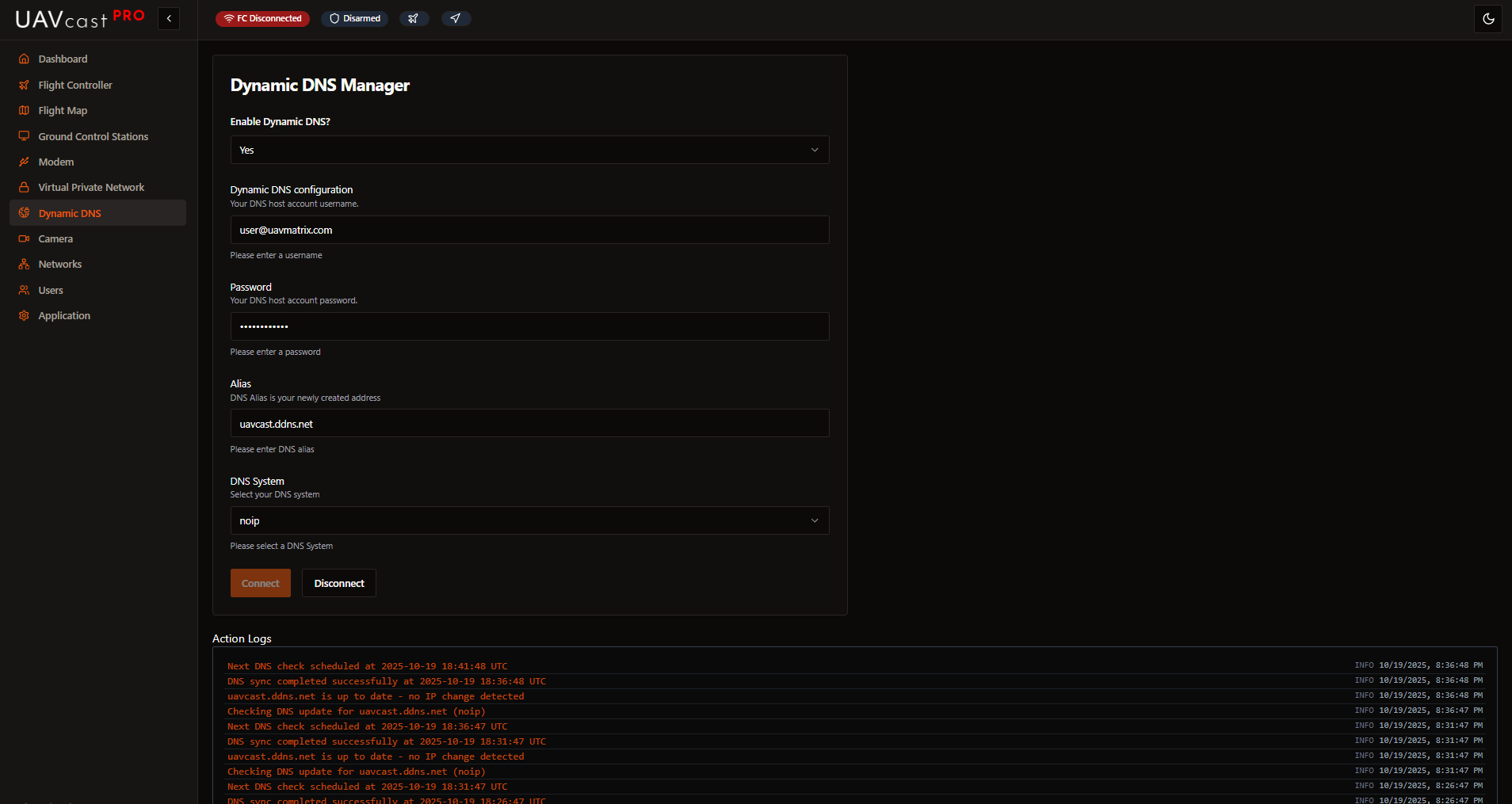Toggle dark mode moon icon
The height and width of the screenshot is (804, 1512).
[1488, 19]
